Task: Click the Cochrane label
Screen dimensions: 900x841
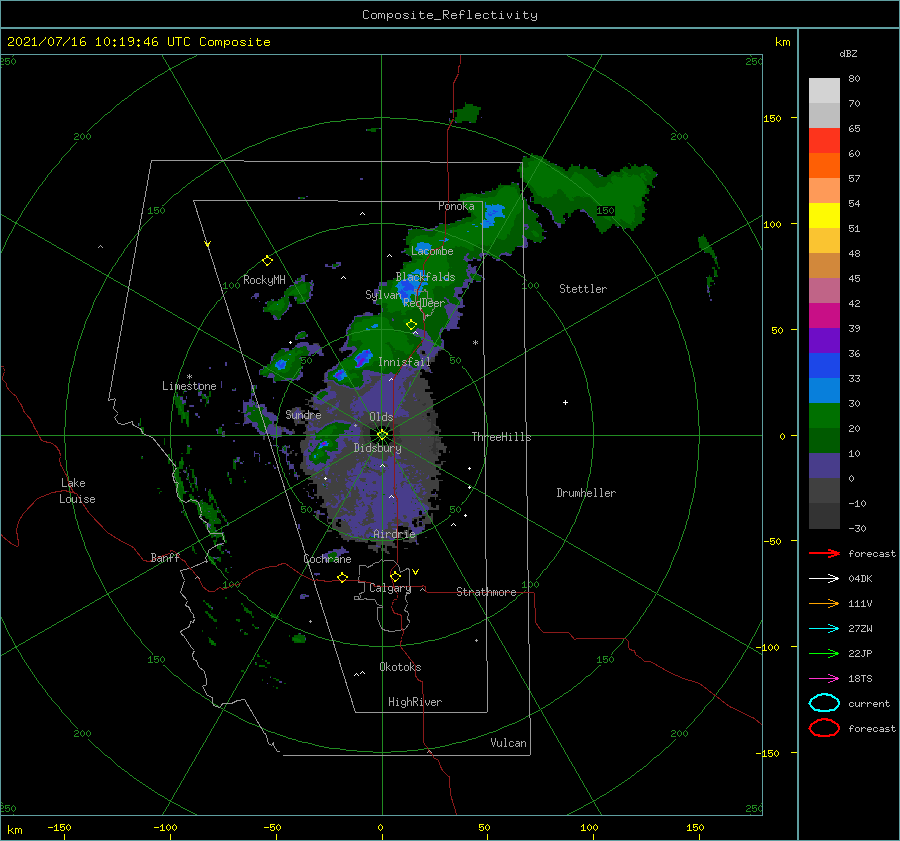Action: click(327, 559)
